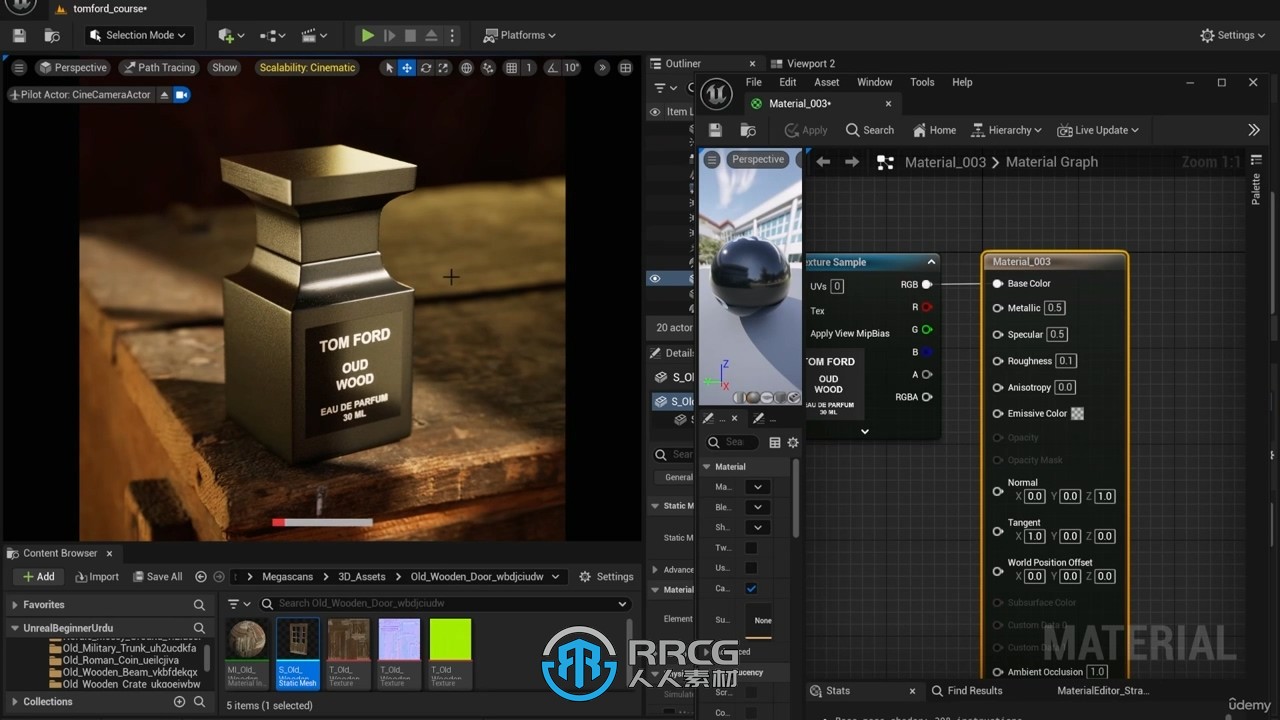Image resolution: width=1280 pixels, height=720 pixels.
Task: Toggle world/local coordinate space globe icon
Action: click(466, 68)
